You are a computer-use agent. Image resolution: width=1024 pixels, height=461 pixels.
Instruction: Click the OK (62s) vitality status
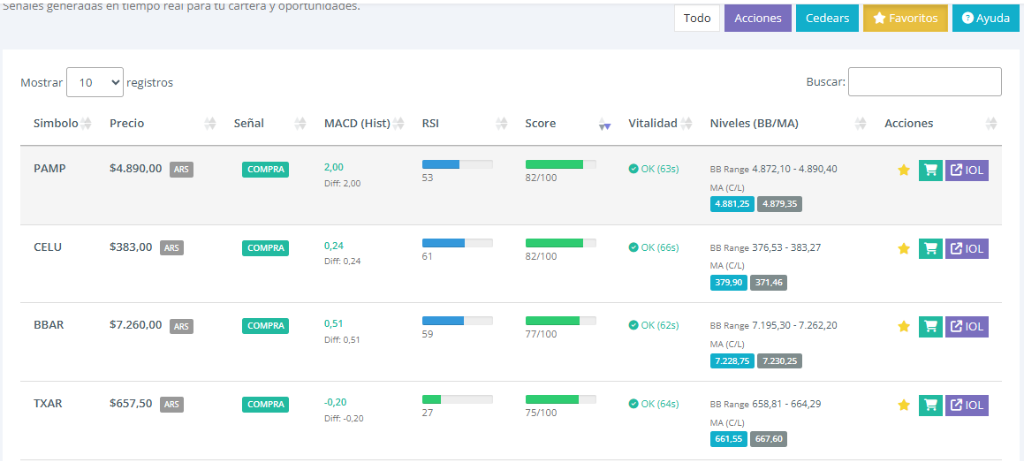coord(654,325)
